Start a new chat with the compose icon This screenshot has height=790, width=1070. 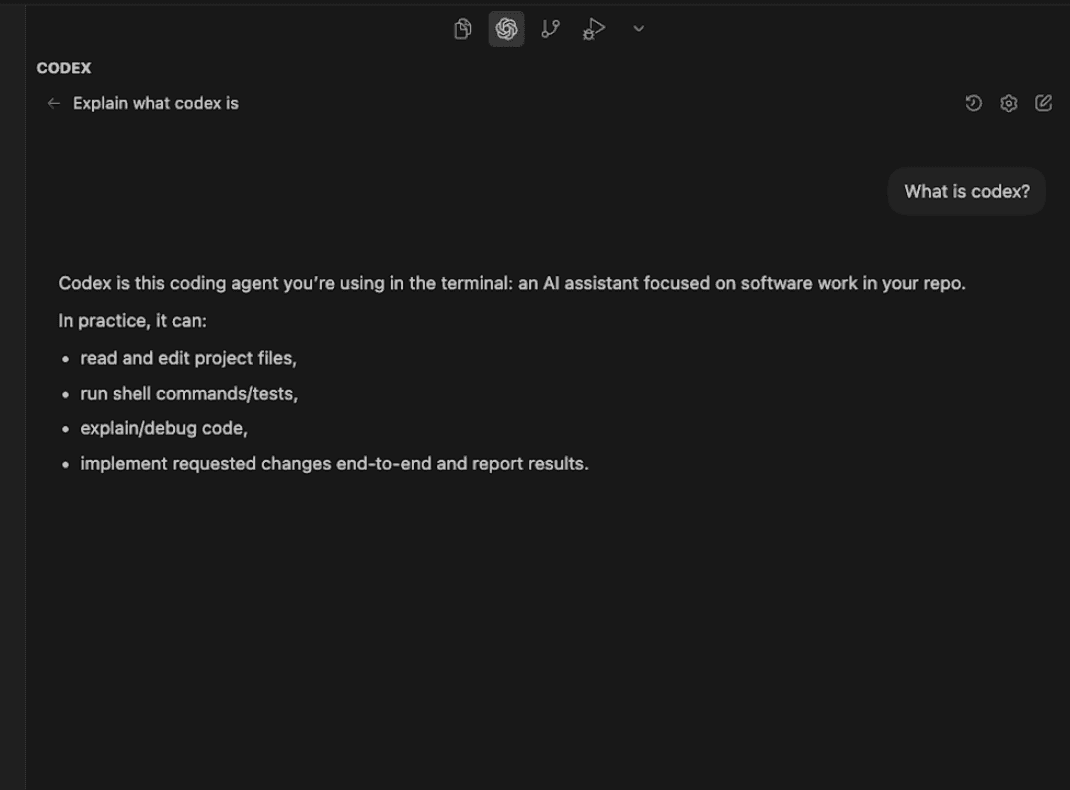[x=1043, y=103]
